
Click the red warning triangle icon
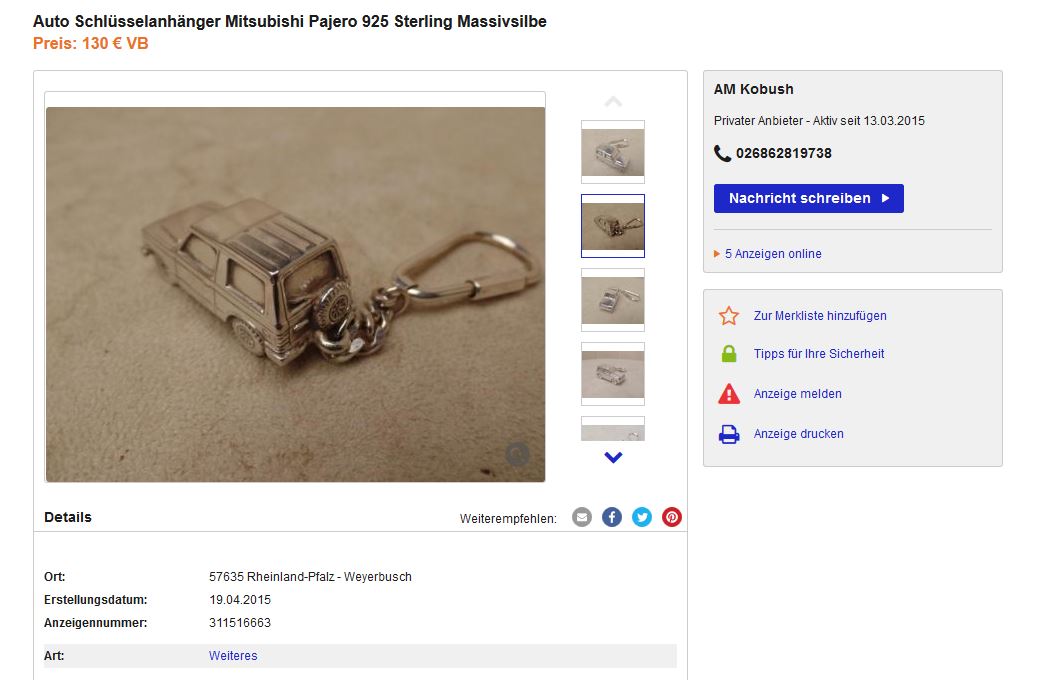pos(729,394)
